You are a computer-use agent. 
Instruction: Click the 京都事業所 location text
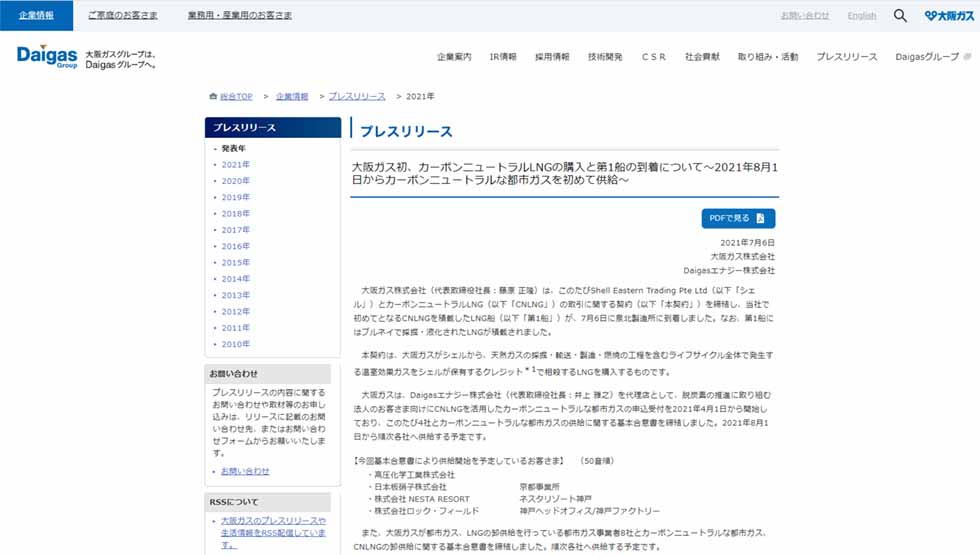pyautogui.click(x=539, y=487)
